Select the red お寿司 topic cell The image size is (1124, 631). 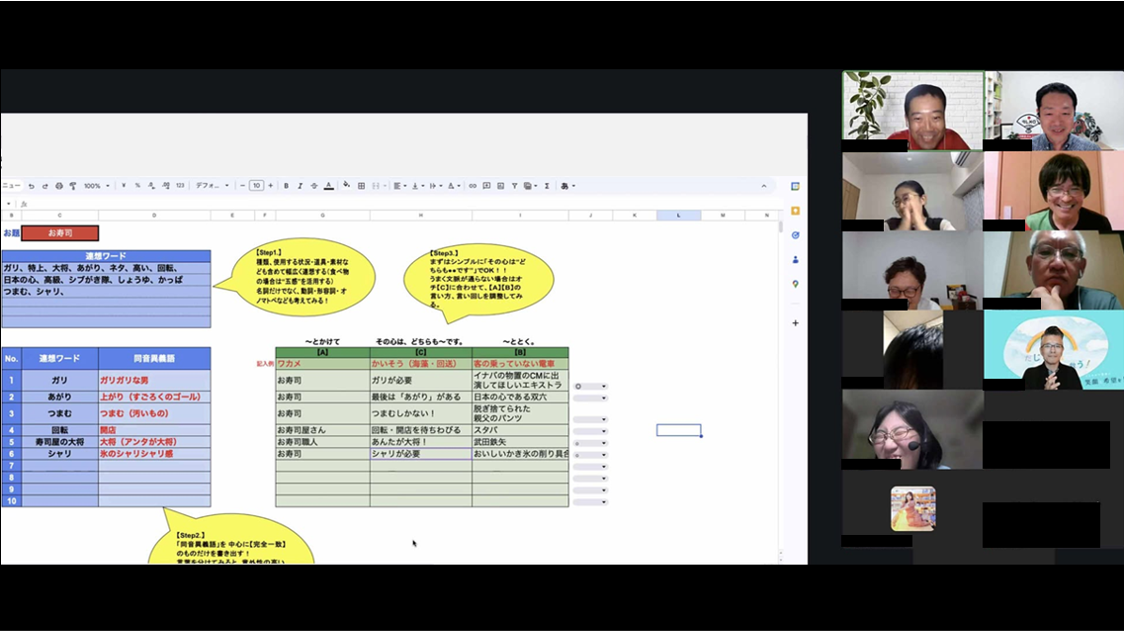pyautogui.click(x=60, y=233)
